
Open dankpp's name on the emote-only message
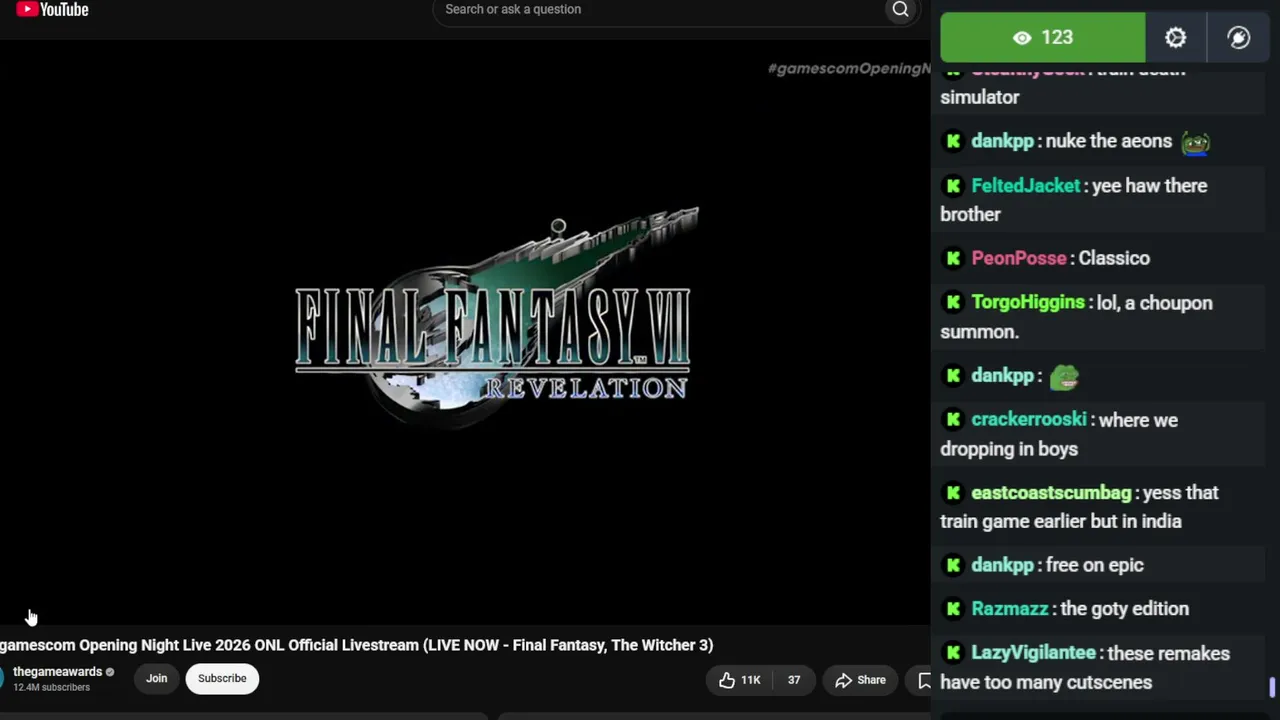tap(1002, 376)
